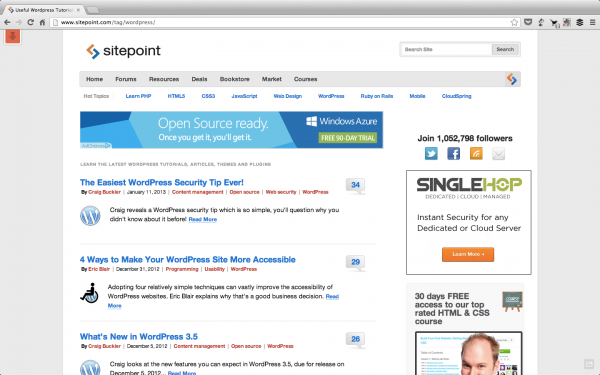Click the HTML & CSS course video thumbnail
This screenshot has height=375, width=600.
tap(469, 354)
